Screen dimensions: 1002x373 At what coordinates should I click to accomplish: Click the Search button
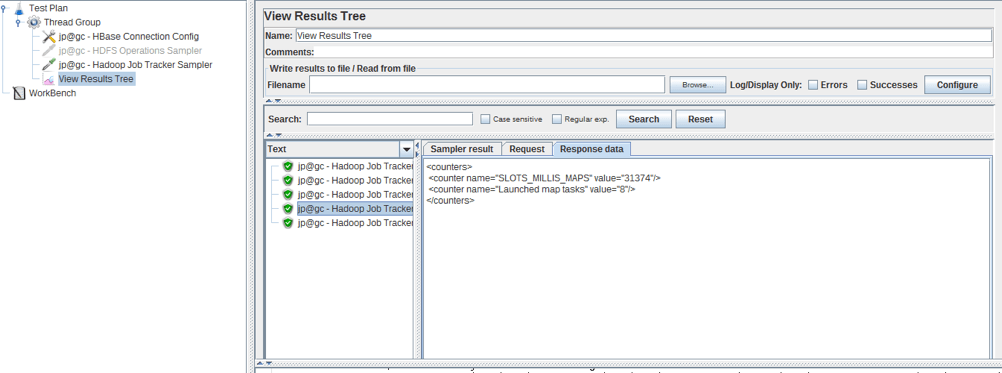tap(644, 119)
